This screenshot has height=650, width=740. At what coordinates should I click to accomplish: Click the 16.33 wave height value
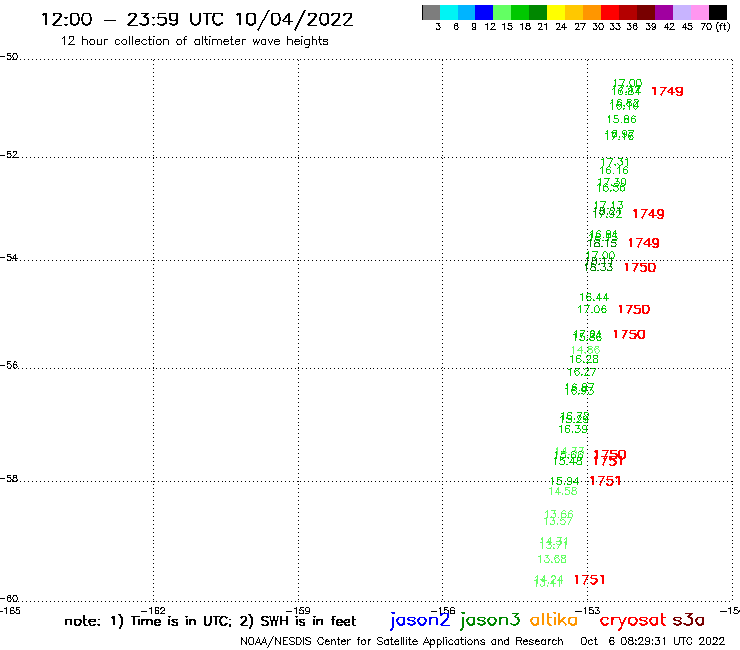click(599, 268)
